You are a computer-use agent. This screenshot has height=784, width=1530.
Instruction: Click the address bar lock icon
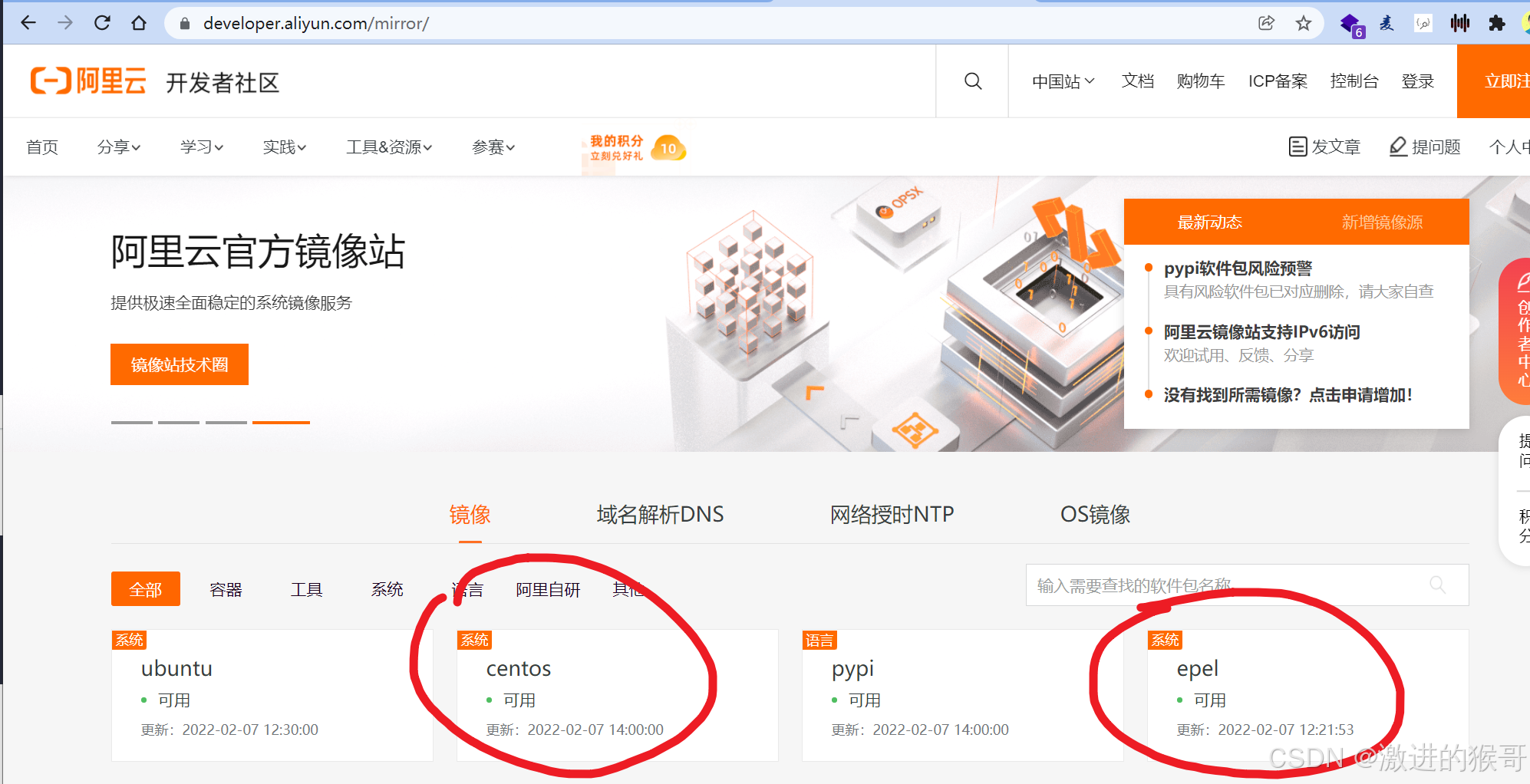(184, 24)
